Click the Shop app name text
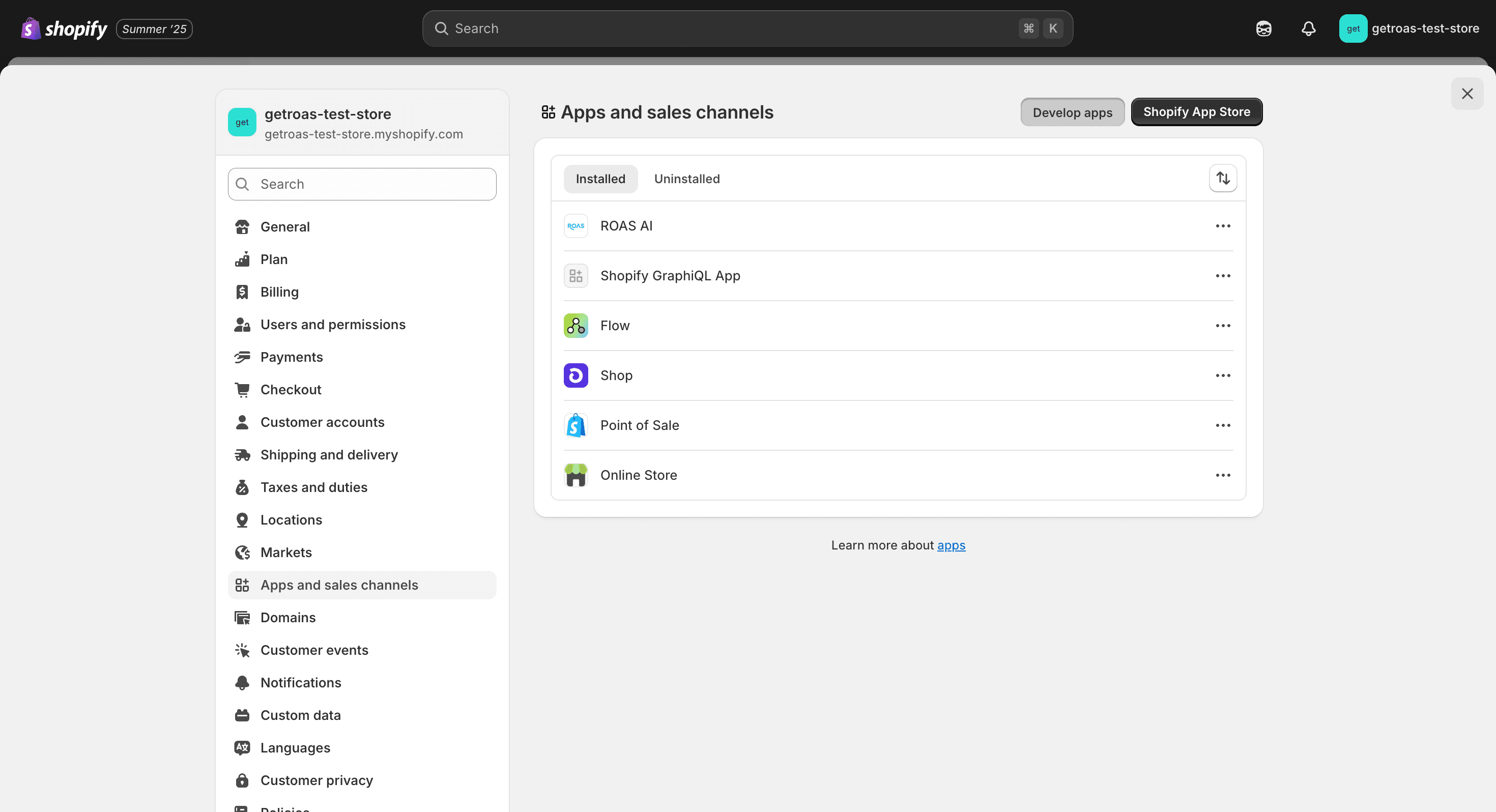 pyautogui.click(x=616, y=376)
